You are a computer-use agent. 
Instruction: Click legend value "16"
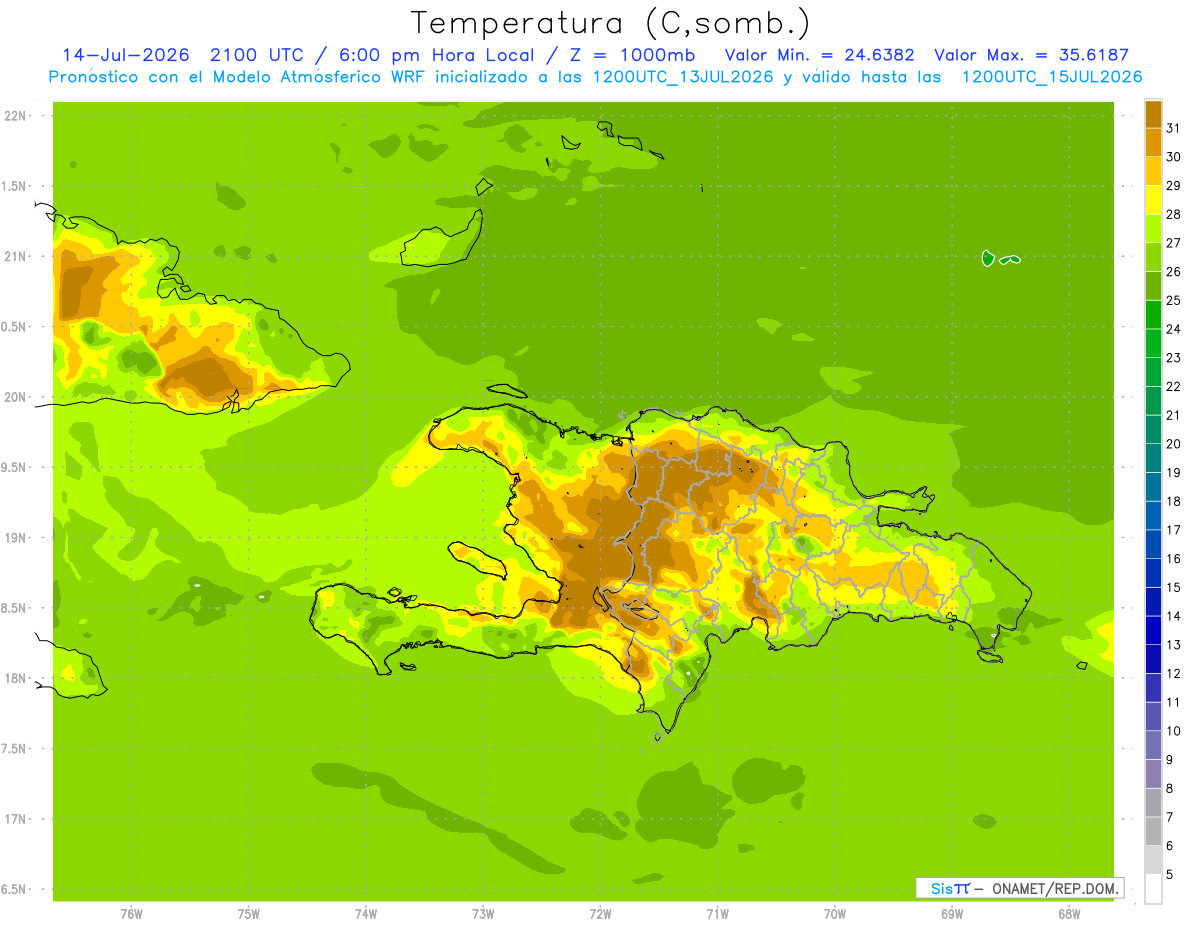[1175, 559]
